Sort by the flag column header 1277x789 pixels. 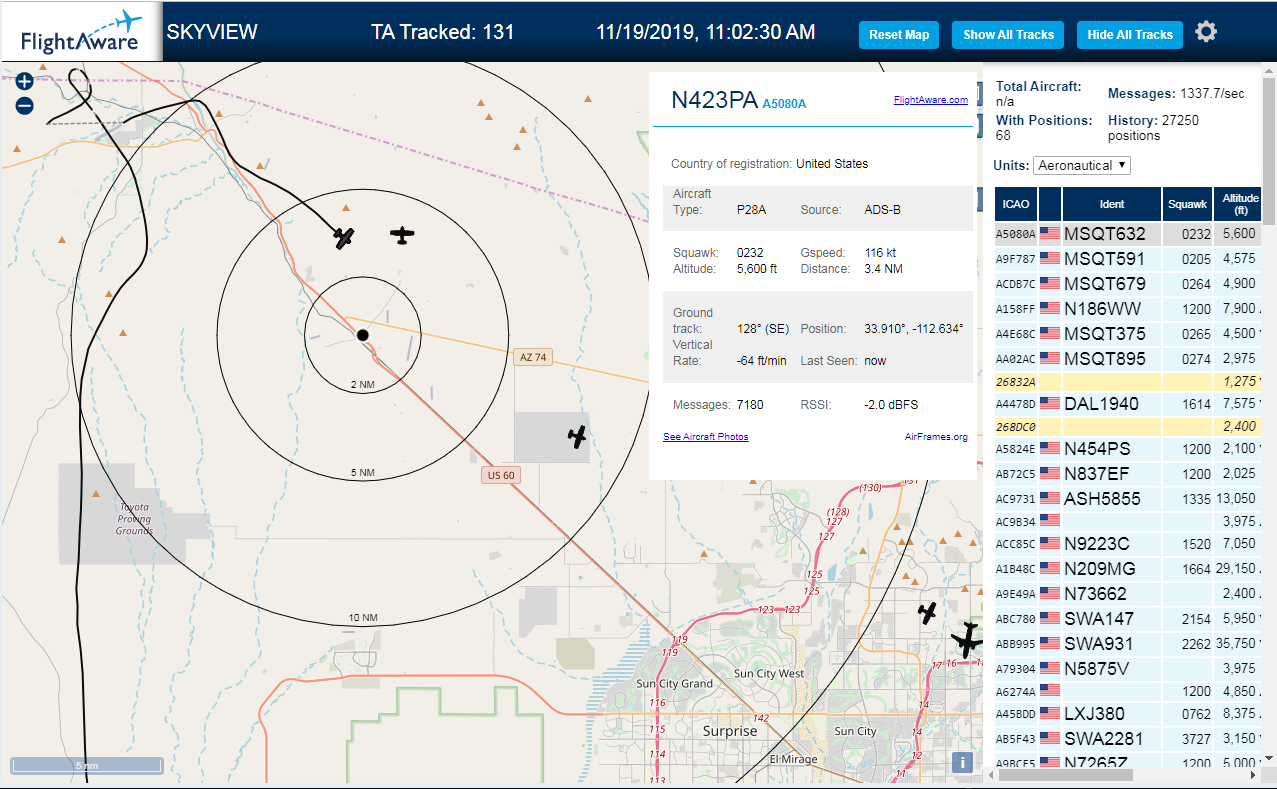pyautogui.click(x=1050, y=204)
